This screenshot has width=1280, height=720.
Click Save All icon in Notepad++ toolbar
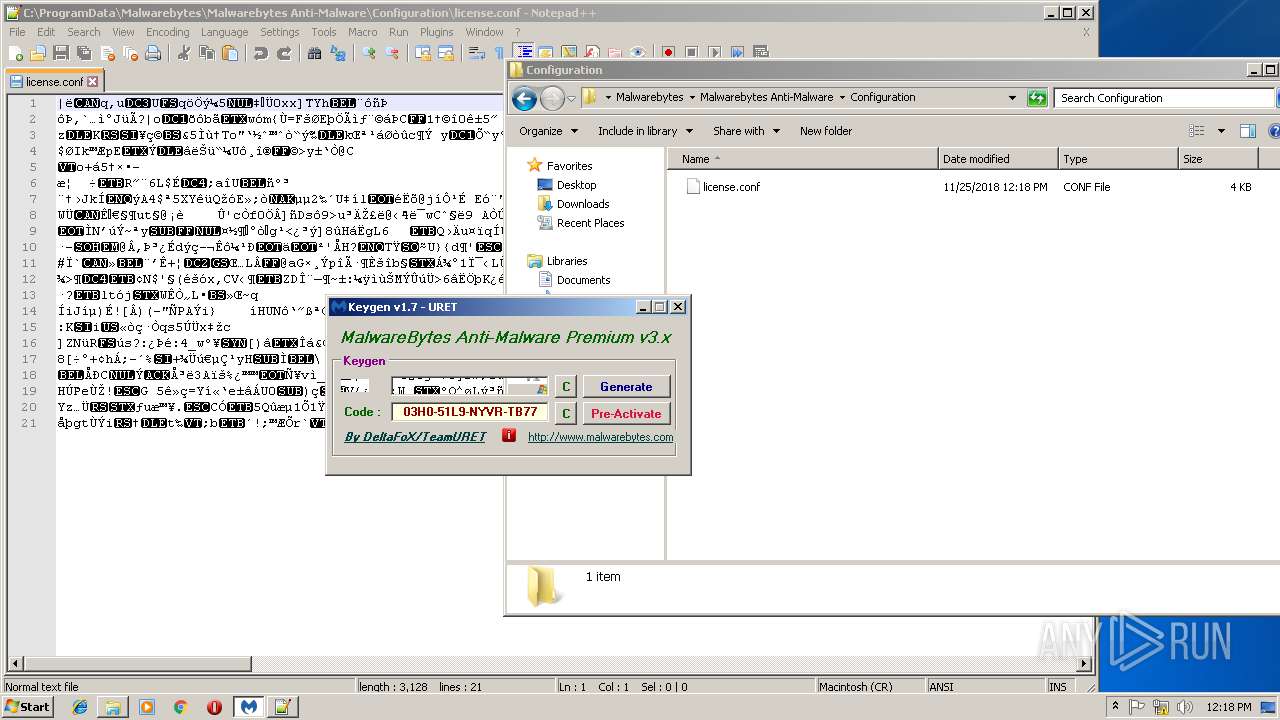[83, 53]
